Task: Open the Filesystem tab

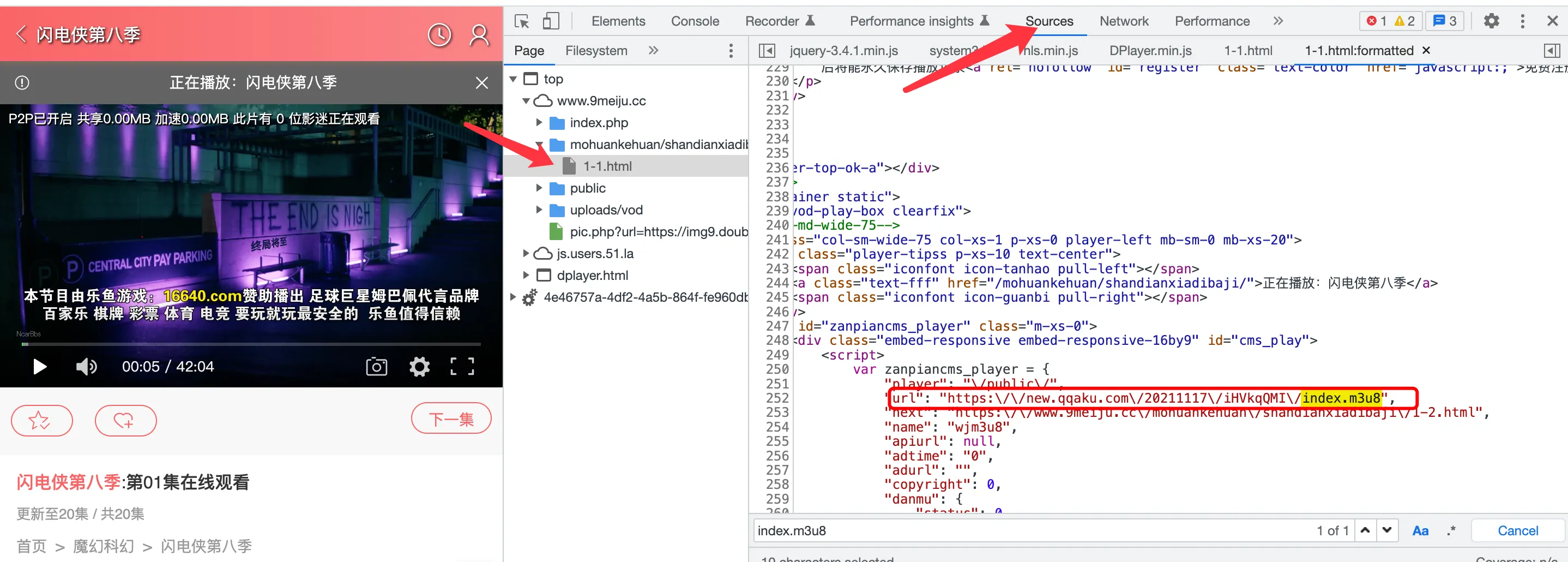Action: coord(596,51)
